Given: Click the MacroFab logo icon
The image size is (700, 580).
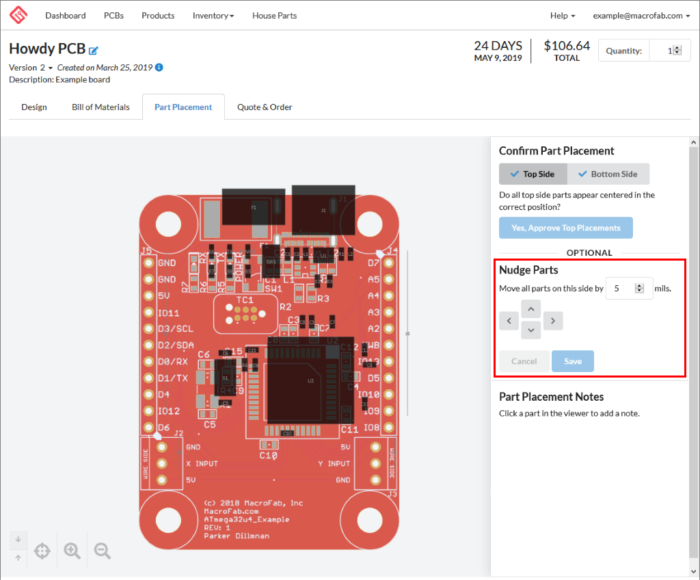Looking at the screenshot, I should 19,16.
